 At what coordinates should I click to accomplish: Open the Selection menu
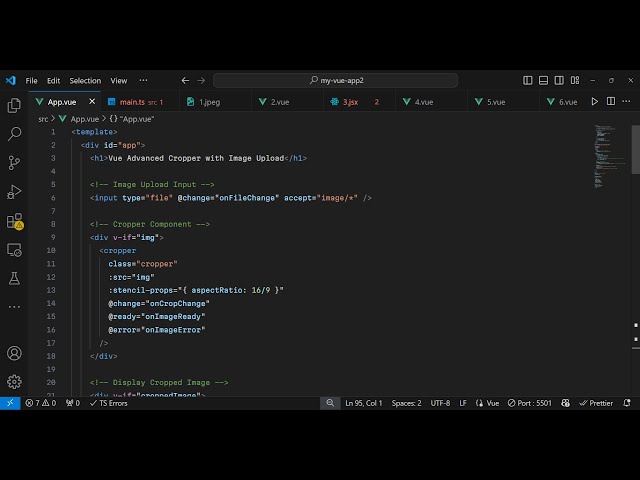(x=85, y=80)
